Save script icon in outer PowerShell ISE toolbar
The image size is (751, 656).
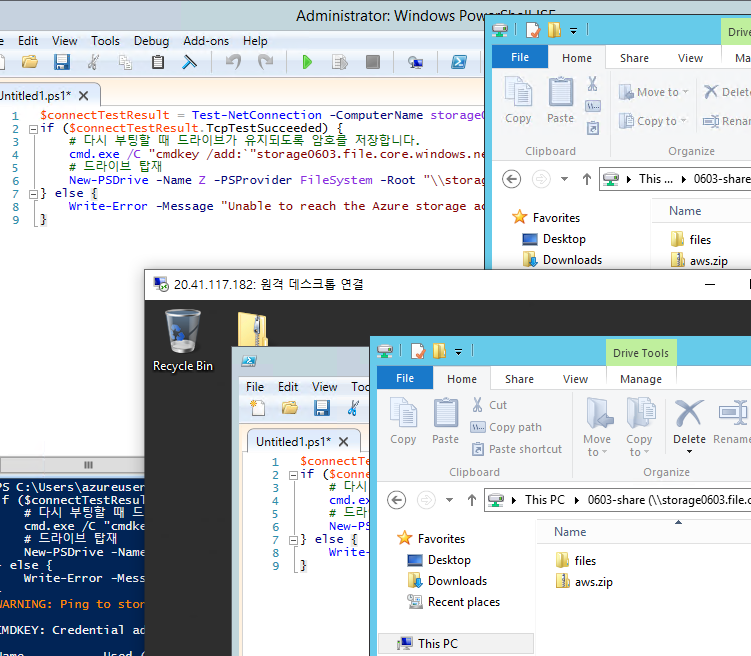(x=62, y=62)
